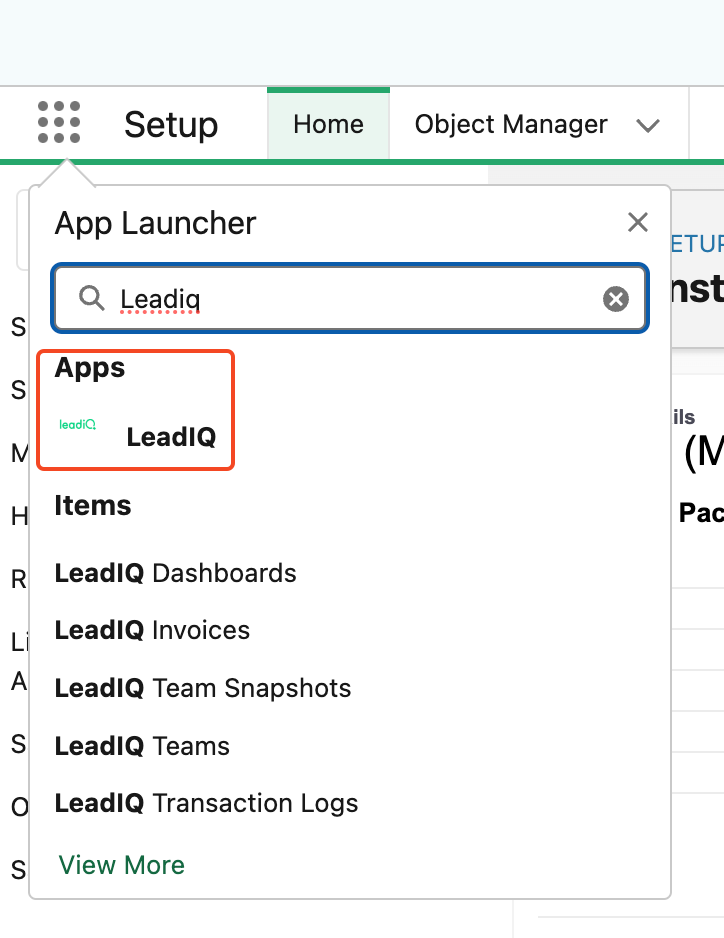Viewport: 724px width, 938px height.
Task: Open LeadIQ Transaction Logs
Action: pyautogui.click(x=206, y=803)
